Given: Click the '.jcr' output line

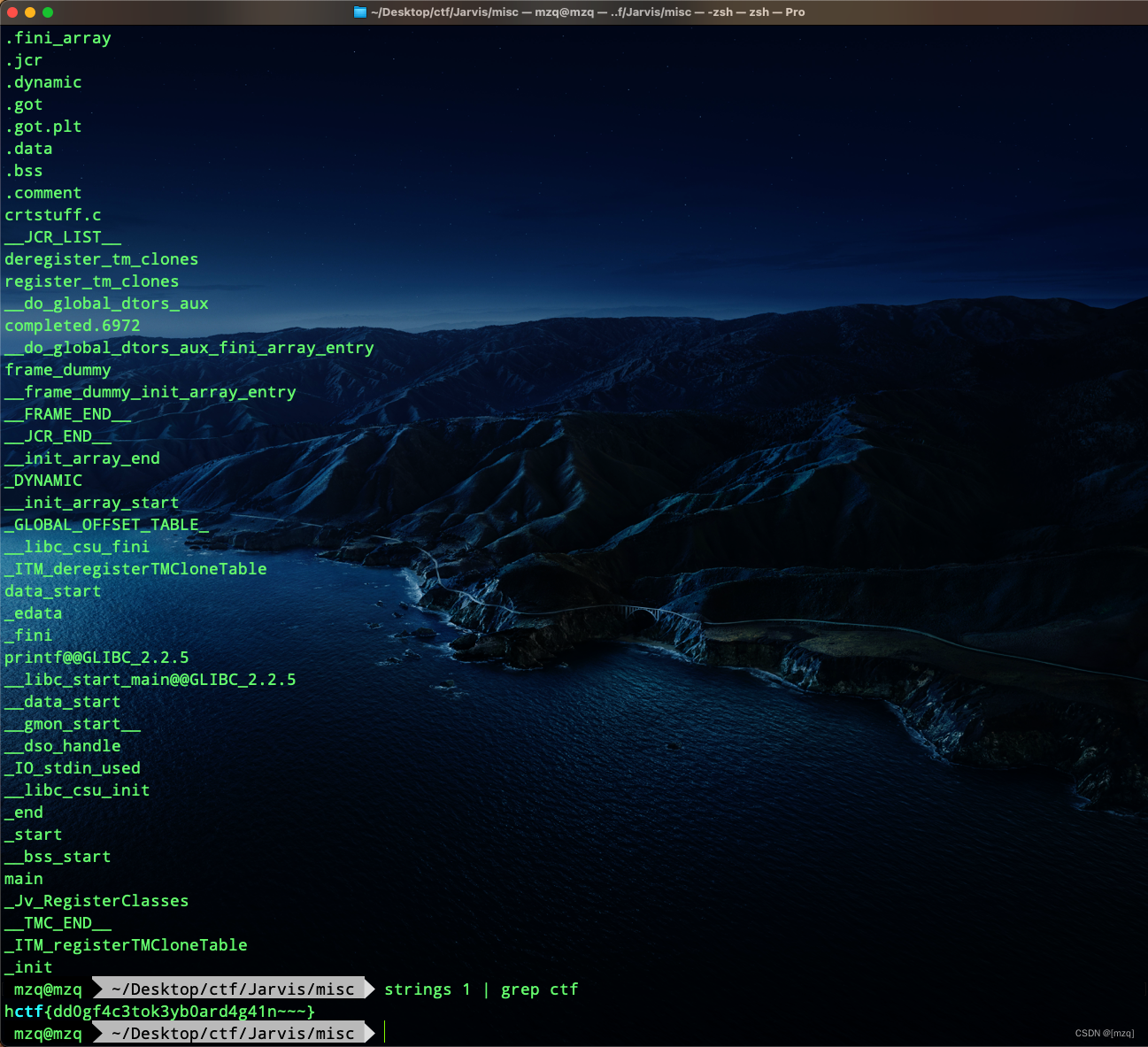Looking at the screenshot, I should pyautogui.click(x=24, y=60).
